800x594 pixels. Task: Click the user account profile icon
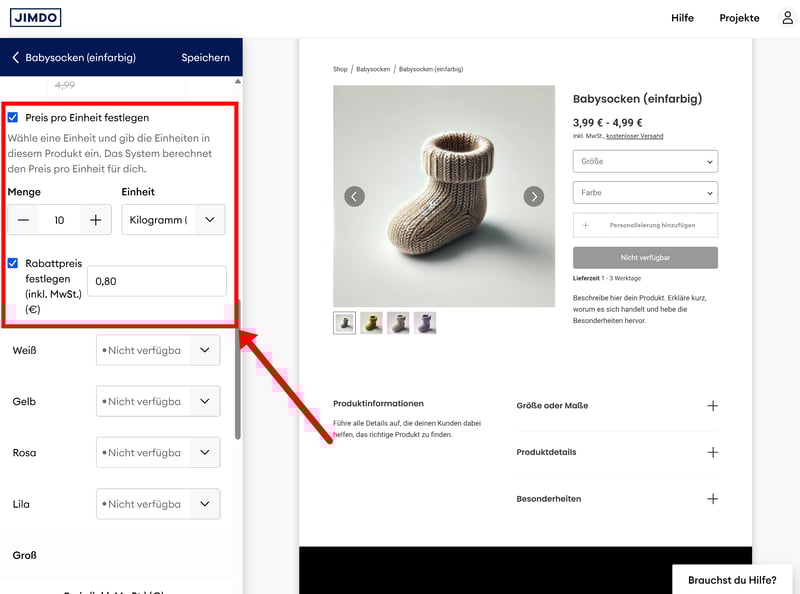point(787,18)
